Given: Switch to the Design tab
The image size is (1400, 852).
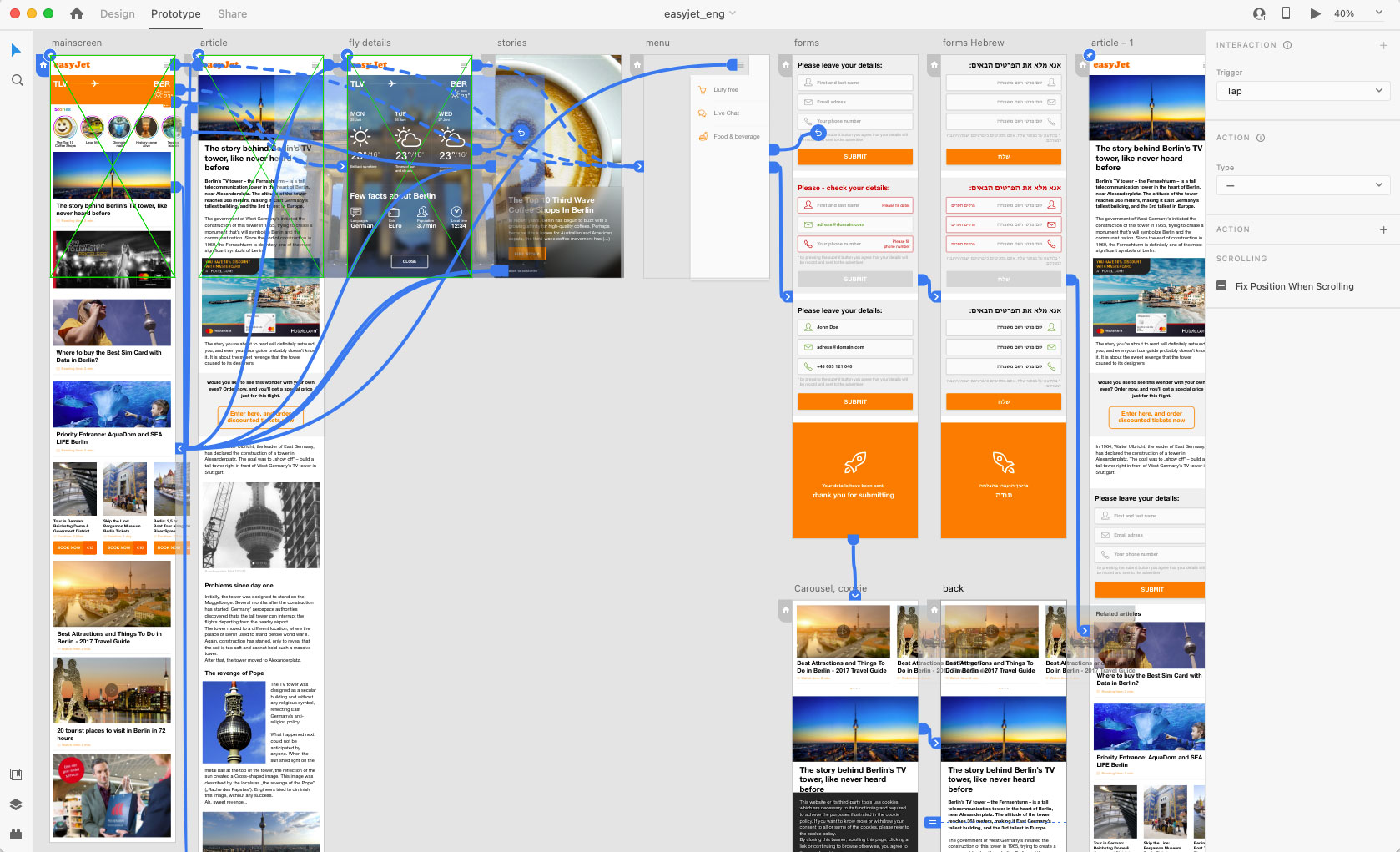Looking at the screenshot, I should pyautogui.click(x=117, y=13).
